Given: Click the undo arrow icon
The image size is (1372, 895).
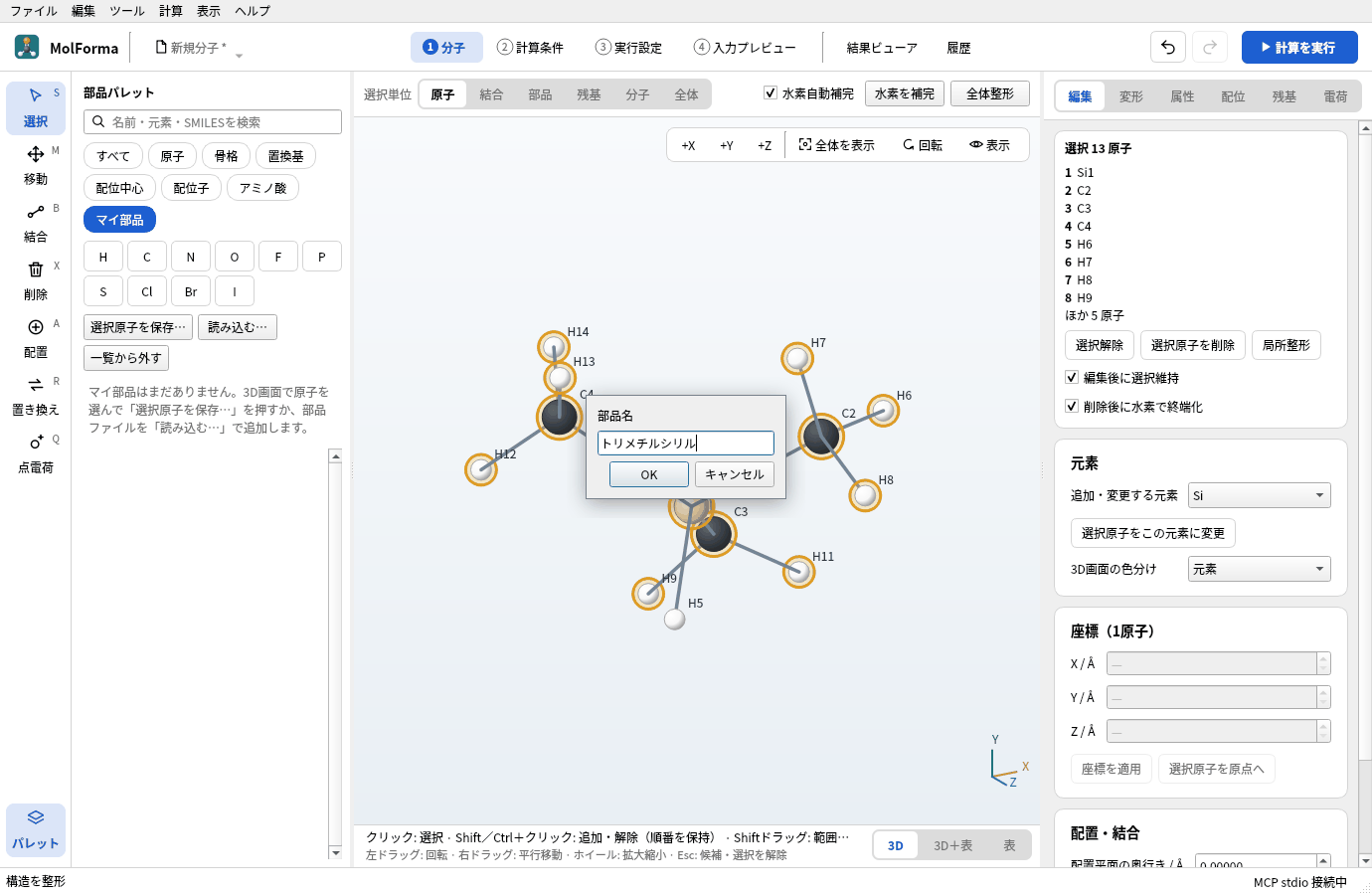Looking at the screenshot, I should (x=1168, y=47).
